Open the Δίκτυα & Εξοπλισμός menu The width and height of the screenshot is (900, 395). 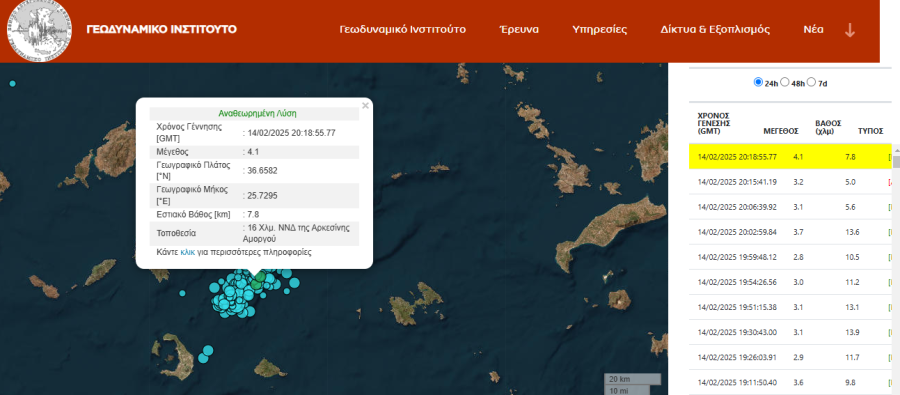(x=715, y=30)
